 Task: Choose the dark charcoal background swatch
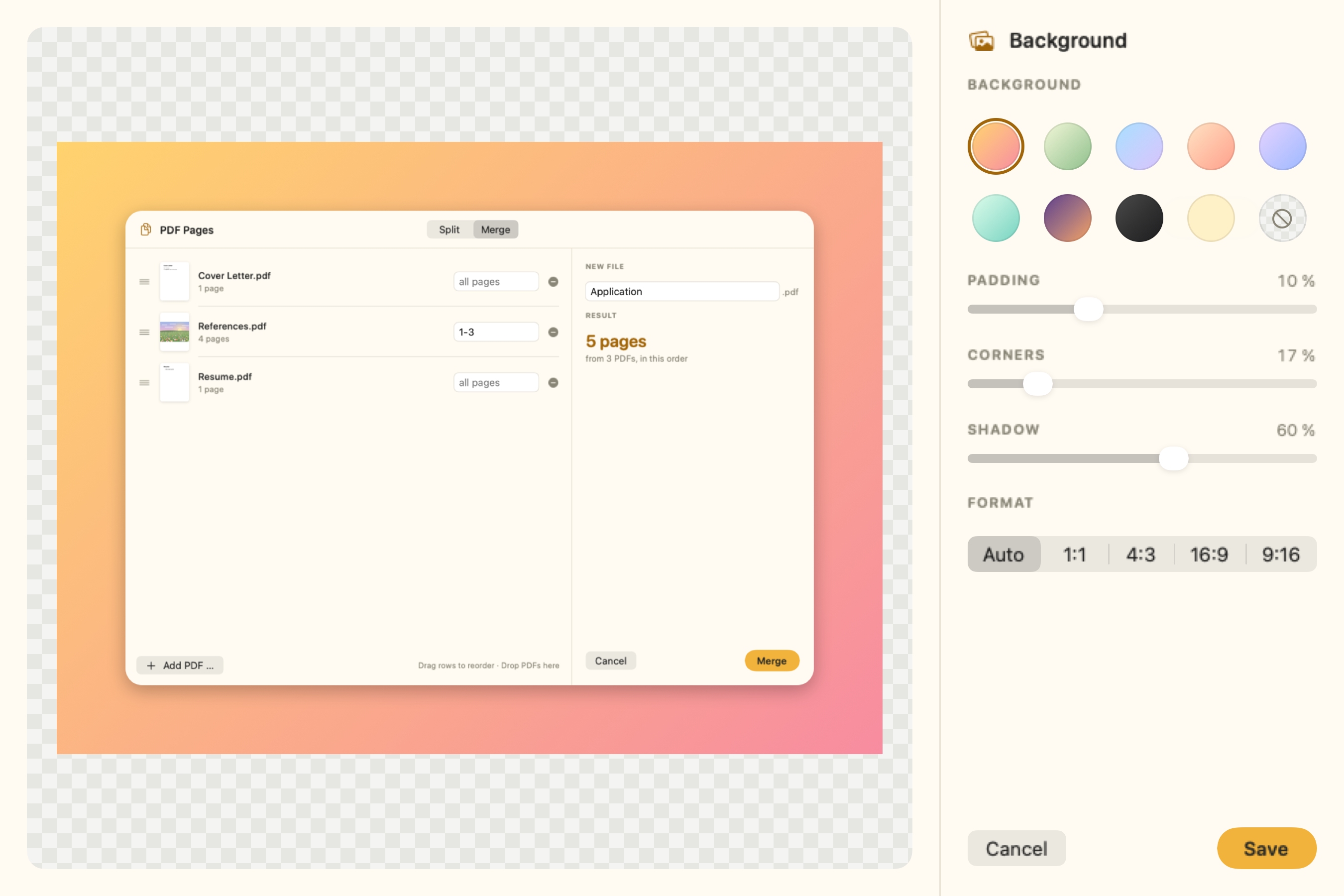[1139, 219]
